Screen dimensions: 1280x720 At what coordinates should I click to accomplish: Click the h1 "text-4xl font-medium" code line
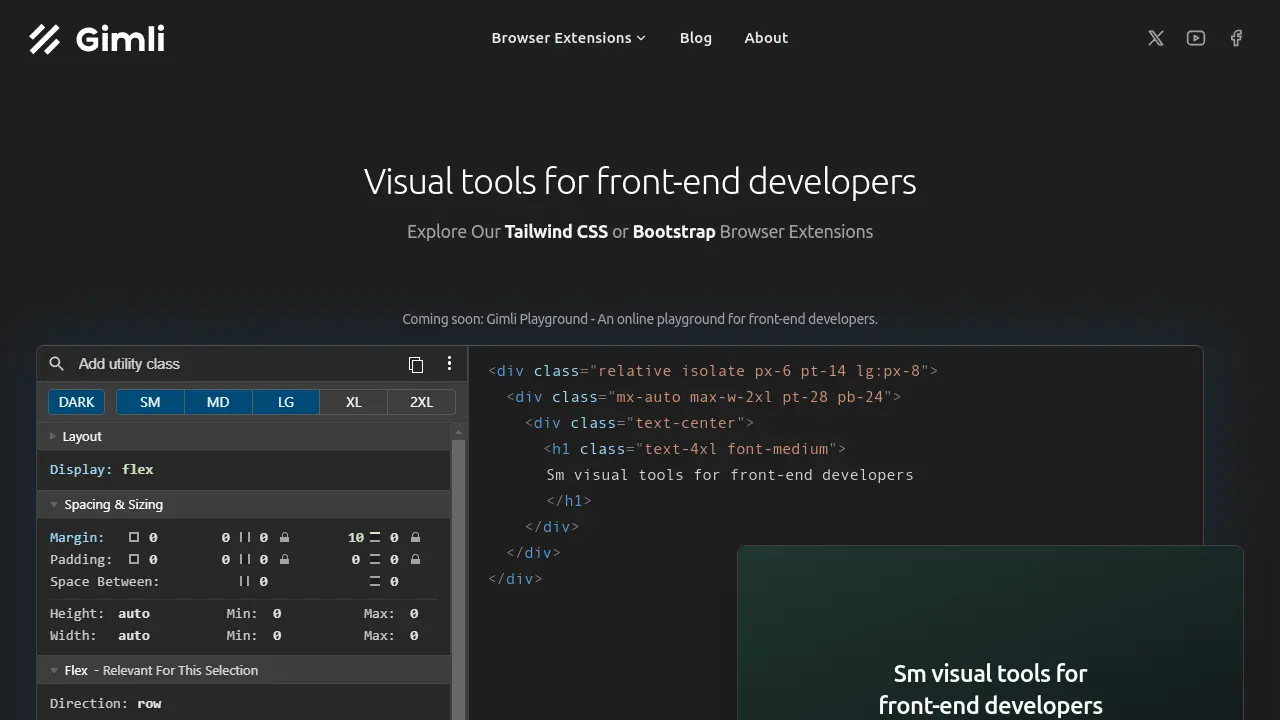[x=695, y=449]
